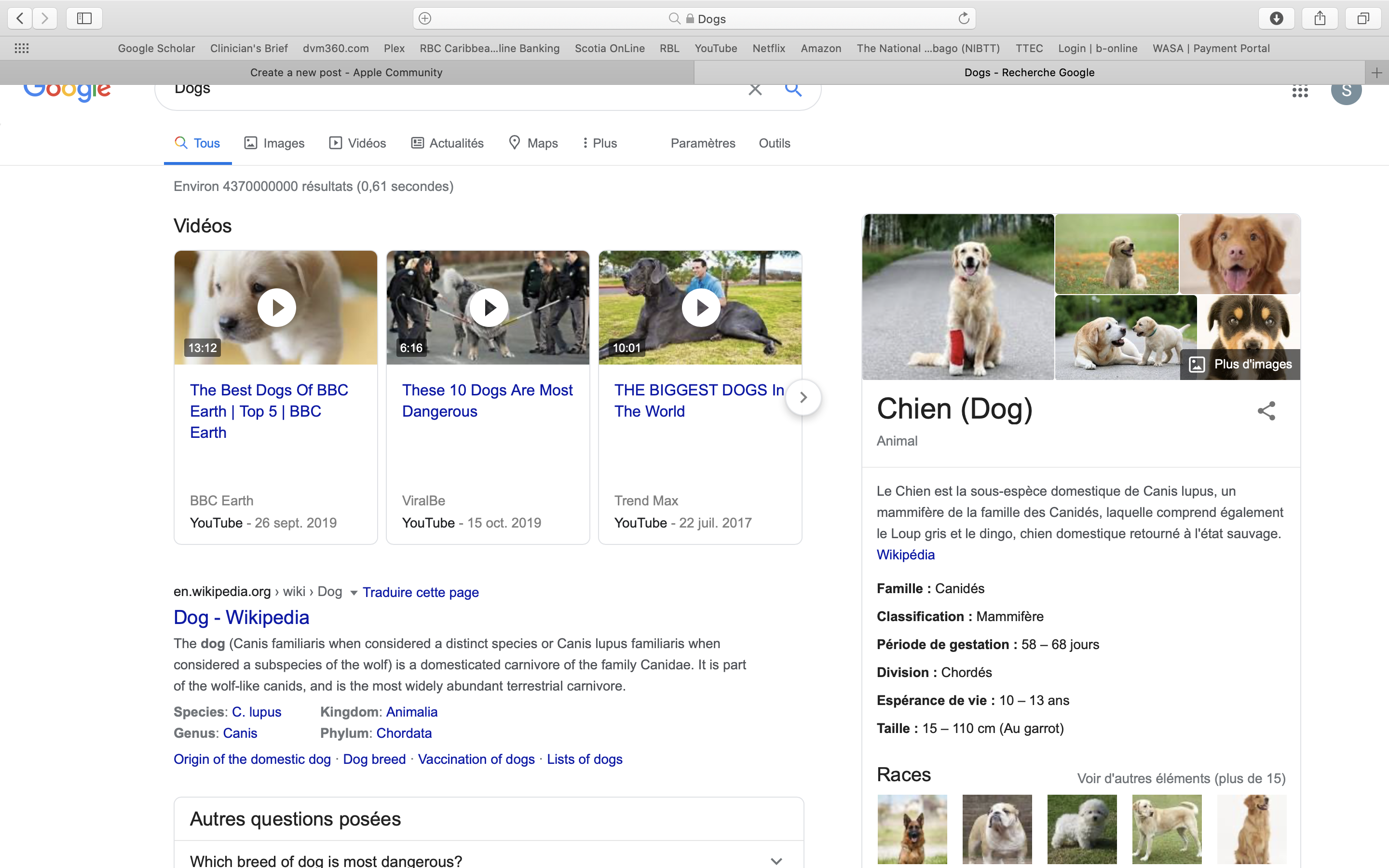Play The Best Dogs Of BBC Earth video
Viewport: 1389px width, 868px height.
277,308
